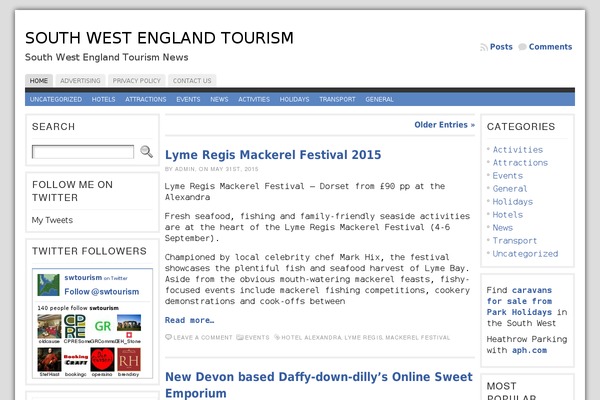Open the Events category tag under the post
600x400 pixels.
(x=257, y=338)
